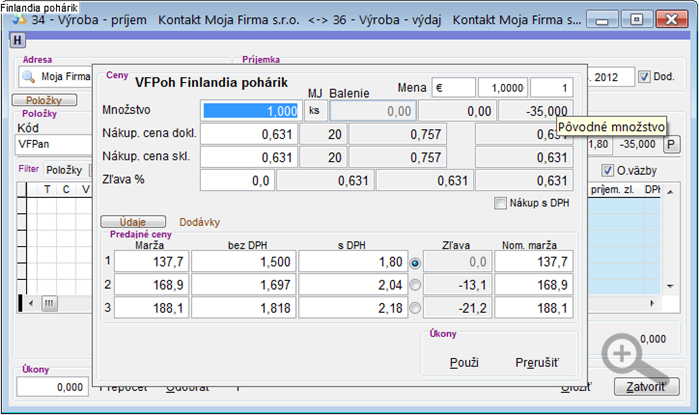Click the Filter label
This screenshot has height=415, width=699.
(x=29, y=169)
